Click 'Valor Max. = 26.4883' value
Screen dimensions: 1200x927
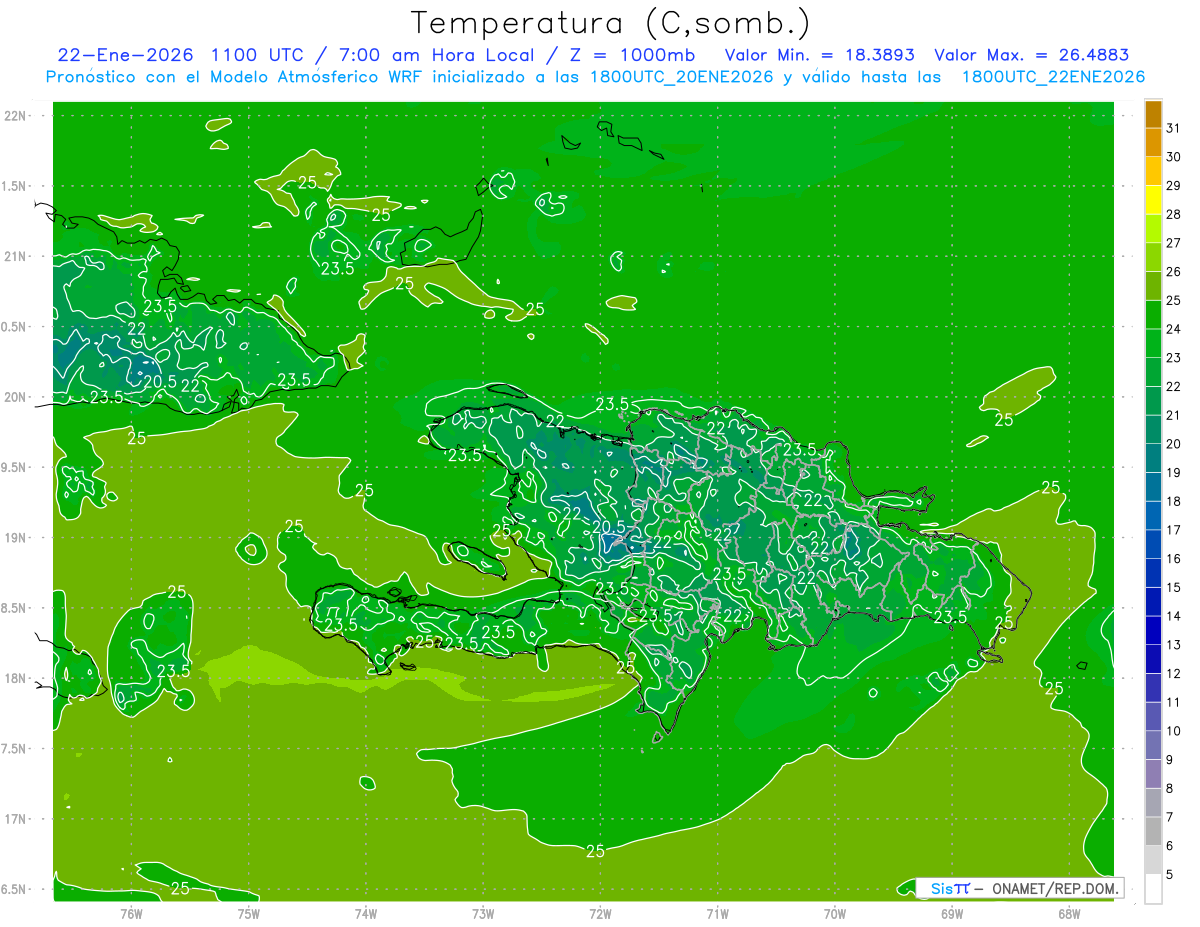coord(1031,55)
